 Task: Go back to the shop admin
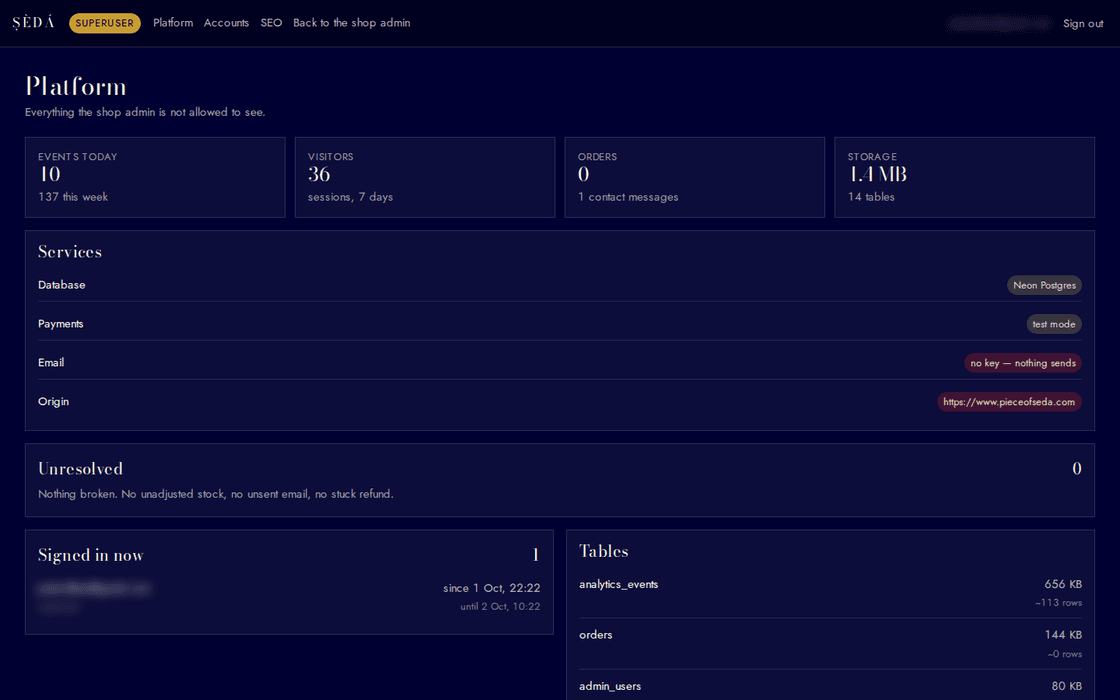[351, 23]
